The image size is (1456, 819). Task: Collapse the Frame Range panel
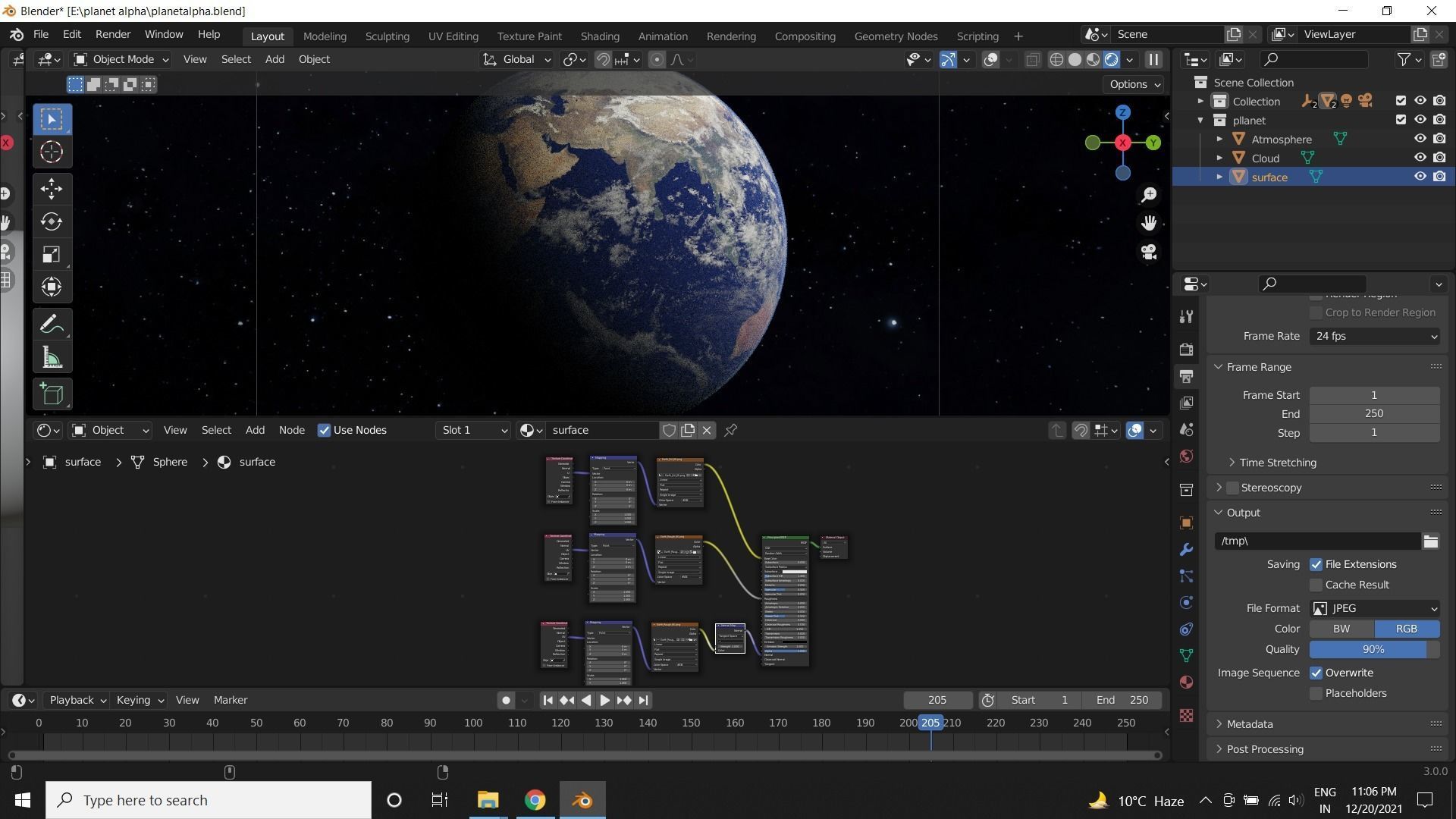pyautogui.click(x=1259, y=367)
